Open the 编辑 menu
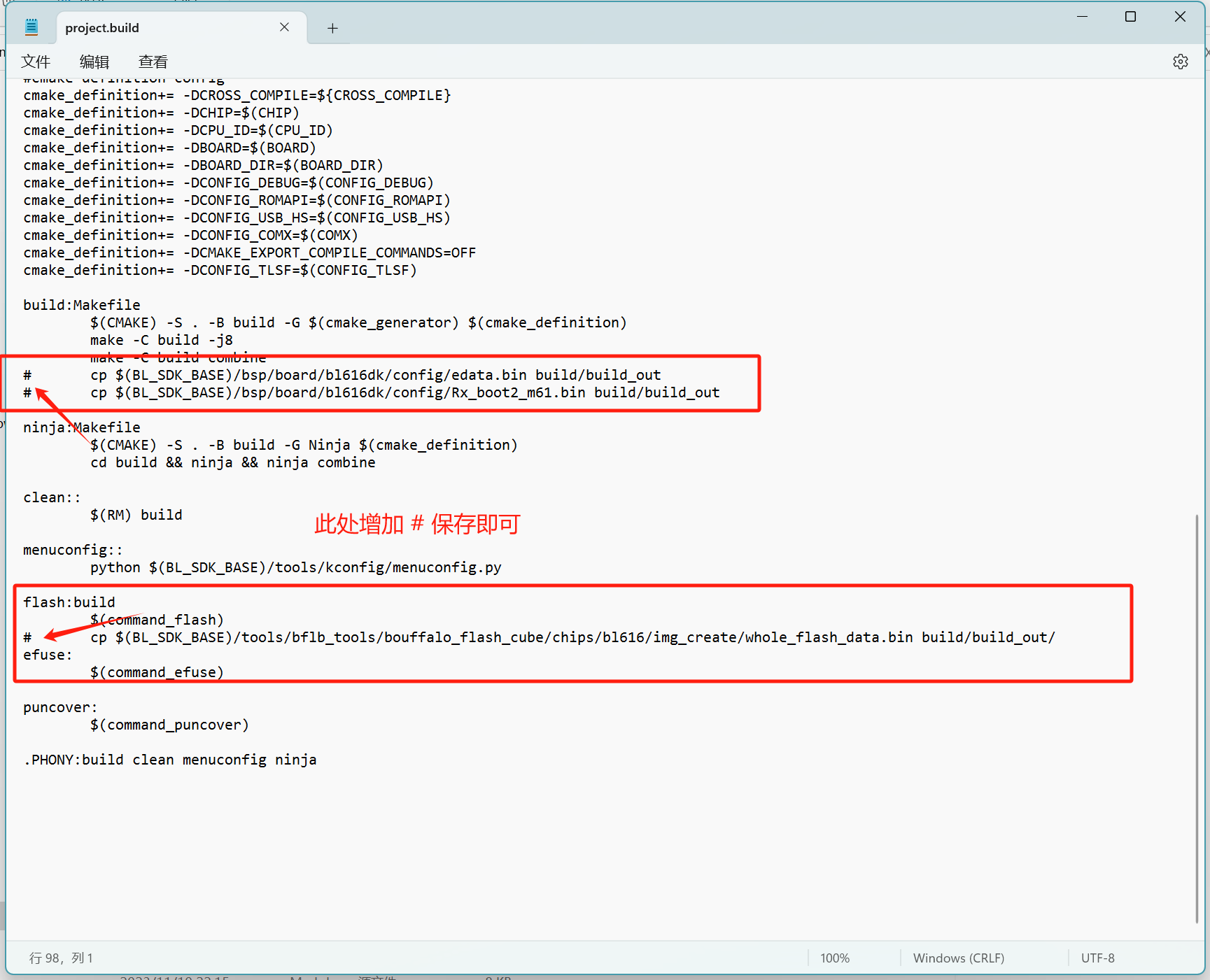1210x980 pixels. [94, 62]
